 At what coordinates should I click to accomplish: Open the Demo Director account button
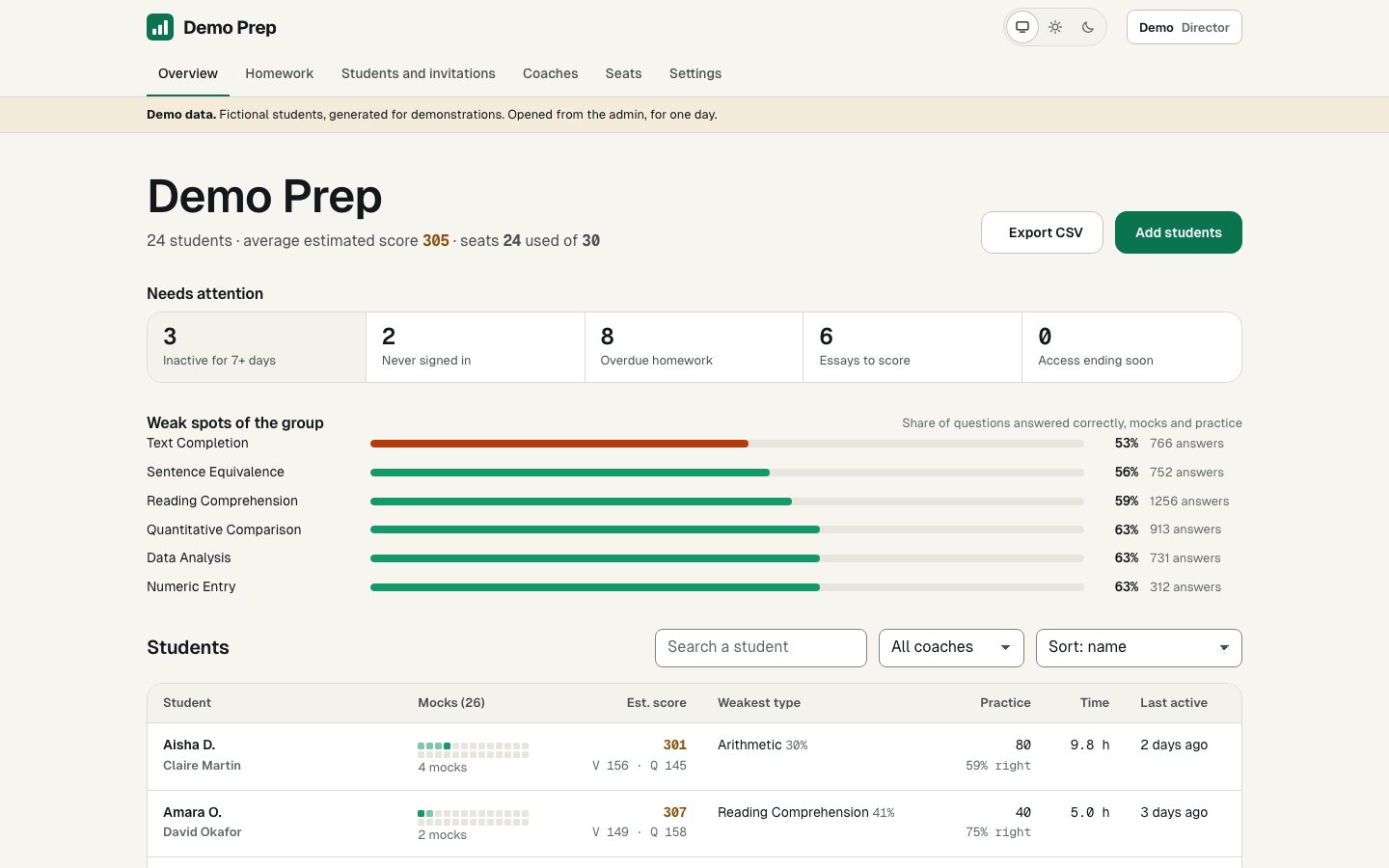click(1184, 27)
